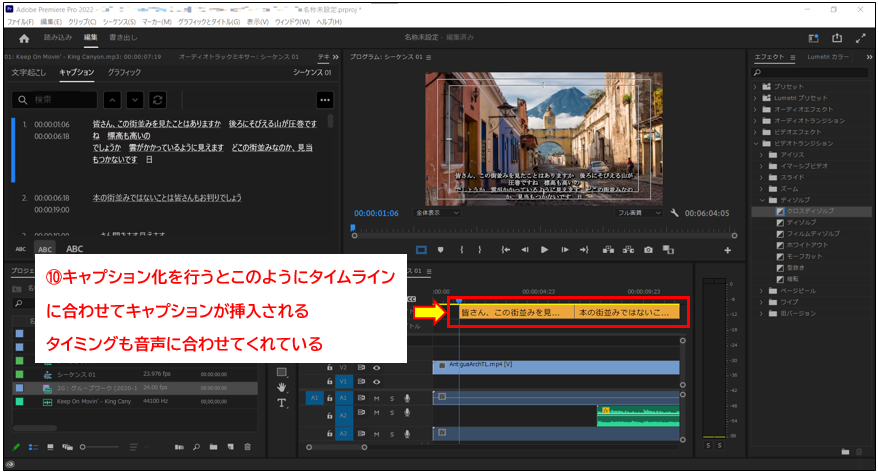Solo audio track A1

(392, 398)
